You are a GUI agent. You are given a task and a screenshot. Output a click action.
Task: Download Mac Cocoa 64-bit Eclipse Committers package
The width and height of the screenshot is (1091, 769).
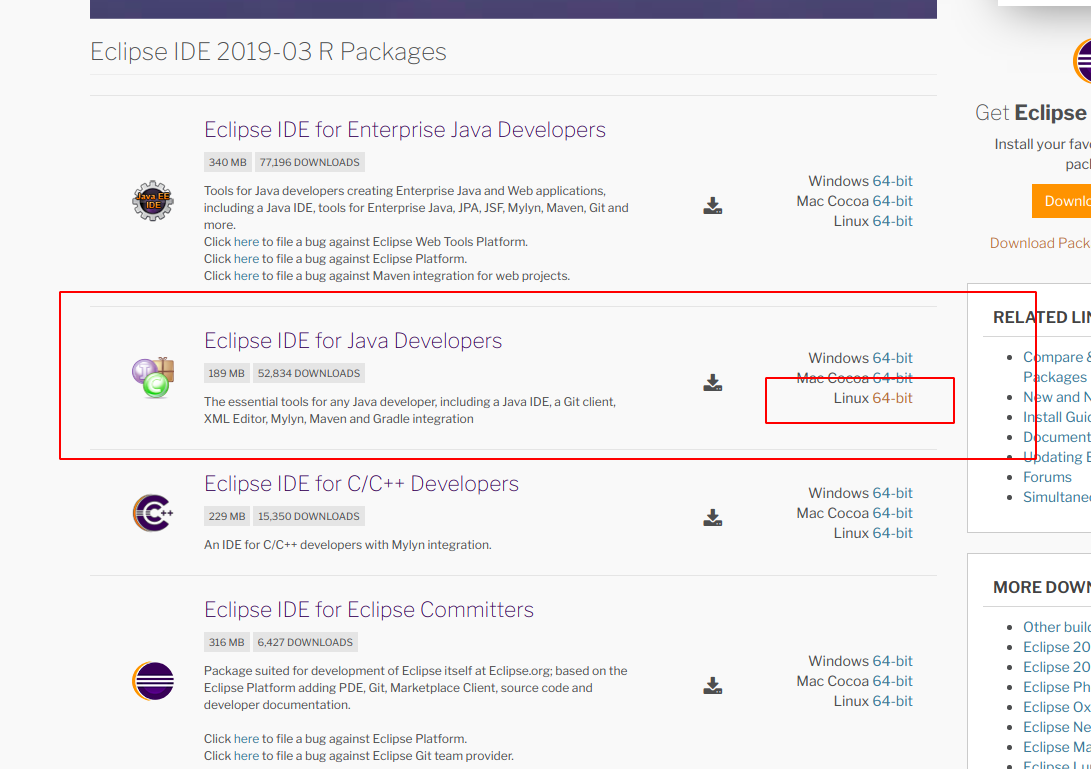(892, 681)
